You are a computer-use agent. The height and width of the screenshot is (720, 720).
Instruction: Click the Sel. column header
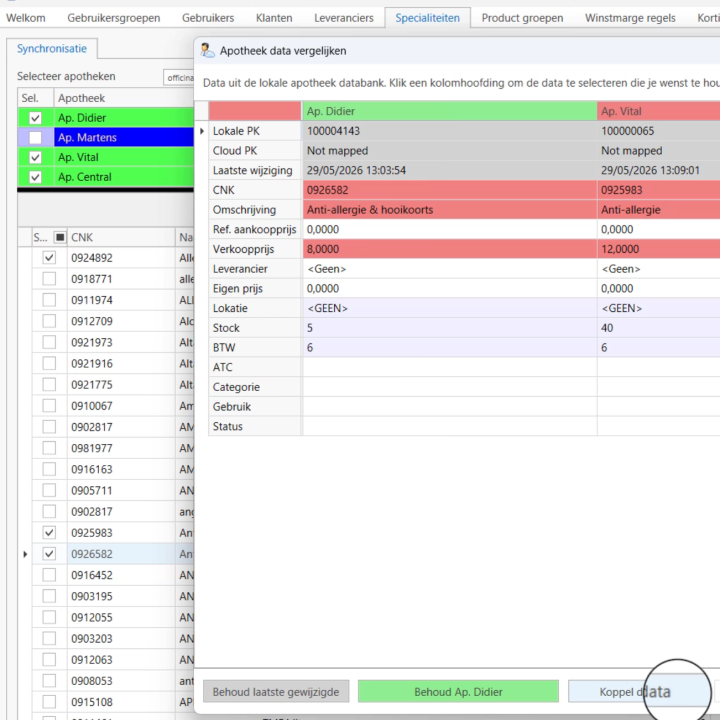(x=36, y=98)
